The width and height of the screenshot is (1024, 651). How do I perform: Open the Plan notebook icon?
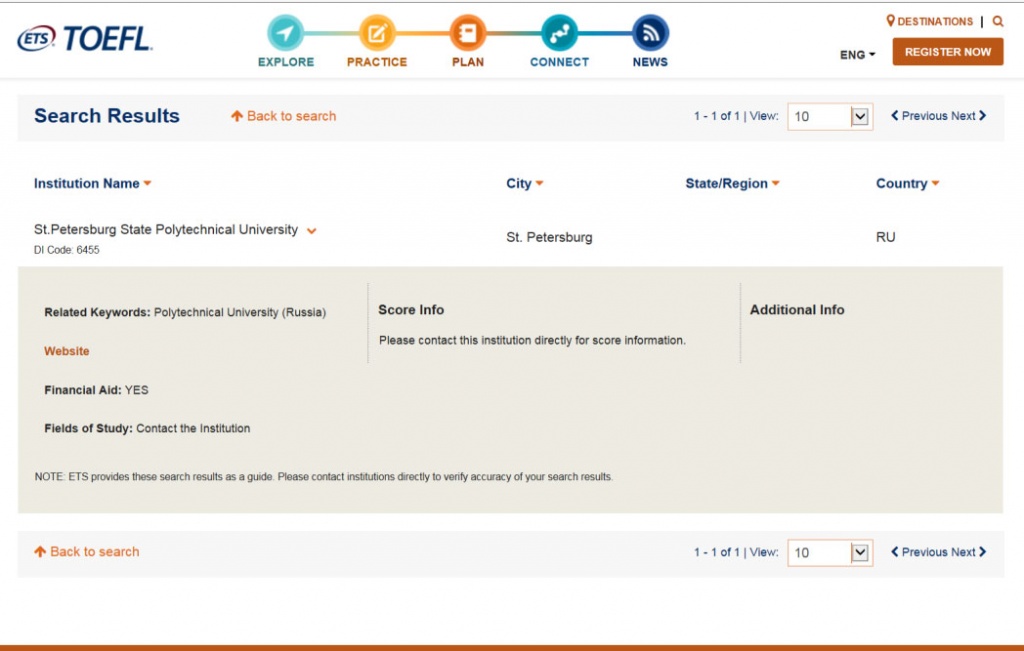[x=468, y=33]
